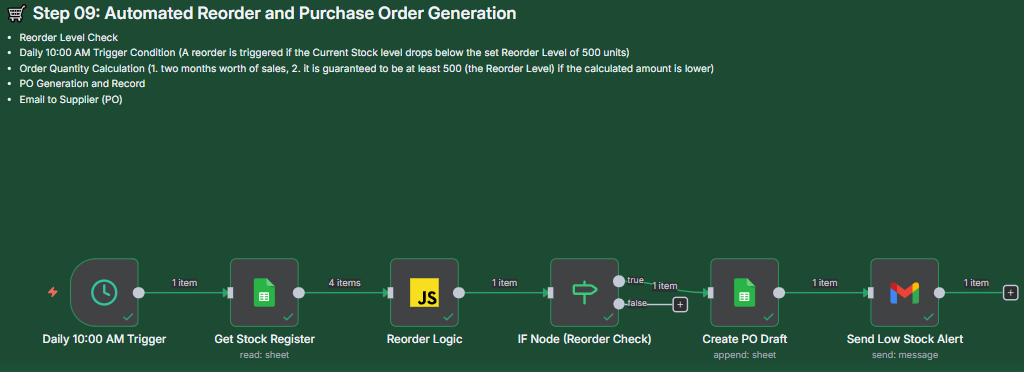The width and height of the screenshot is (1024, 372).
Task: Click the output connector of Get Stock Register
Action: [x=298, y=293]
